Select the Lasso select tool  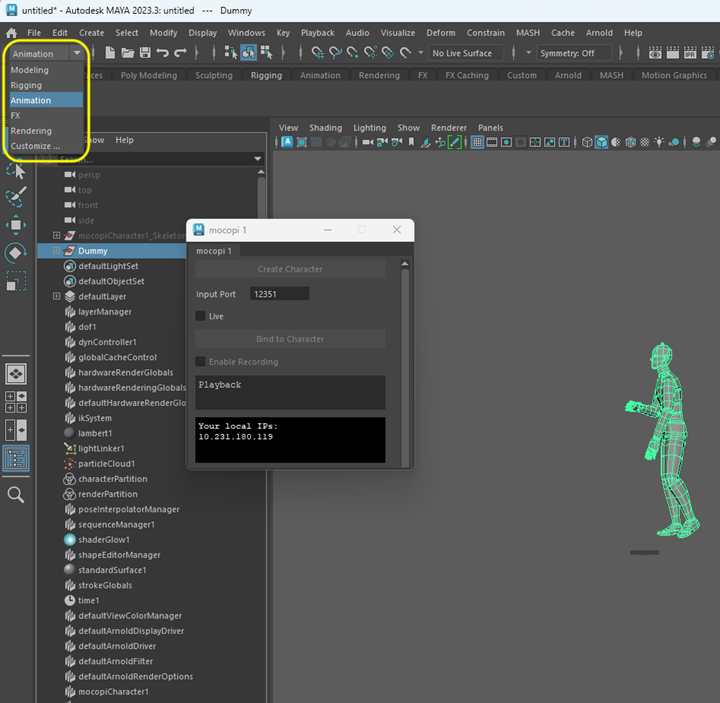coord(16,170)
